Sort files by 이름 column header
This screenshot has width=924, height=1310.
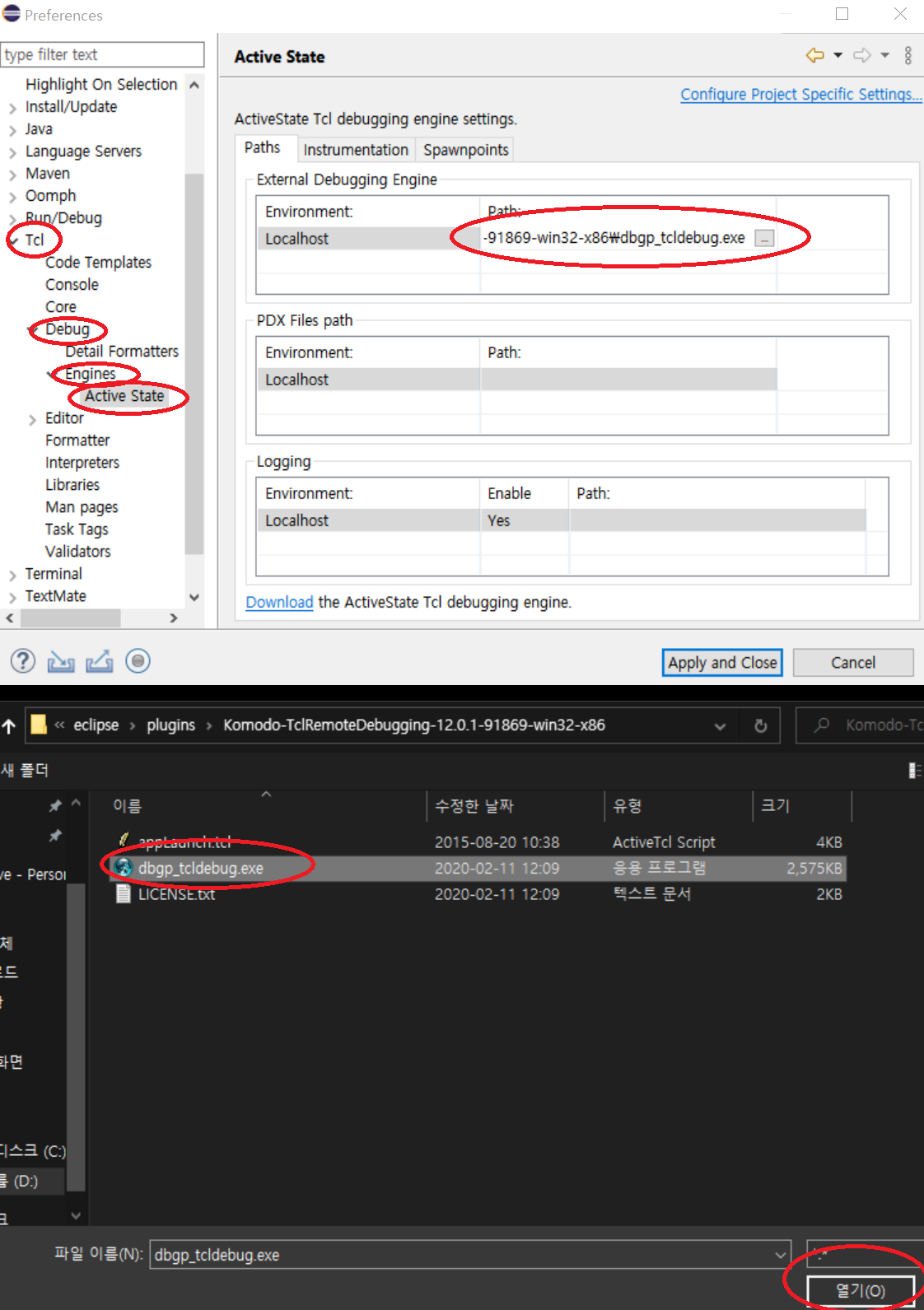[127, 806]
